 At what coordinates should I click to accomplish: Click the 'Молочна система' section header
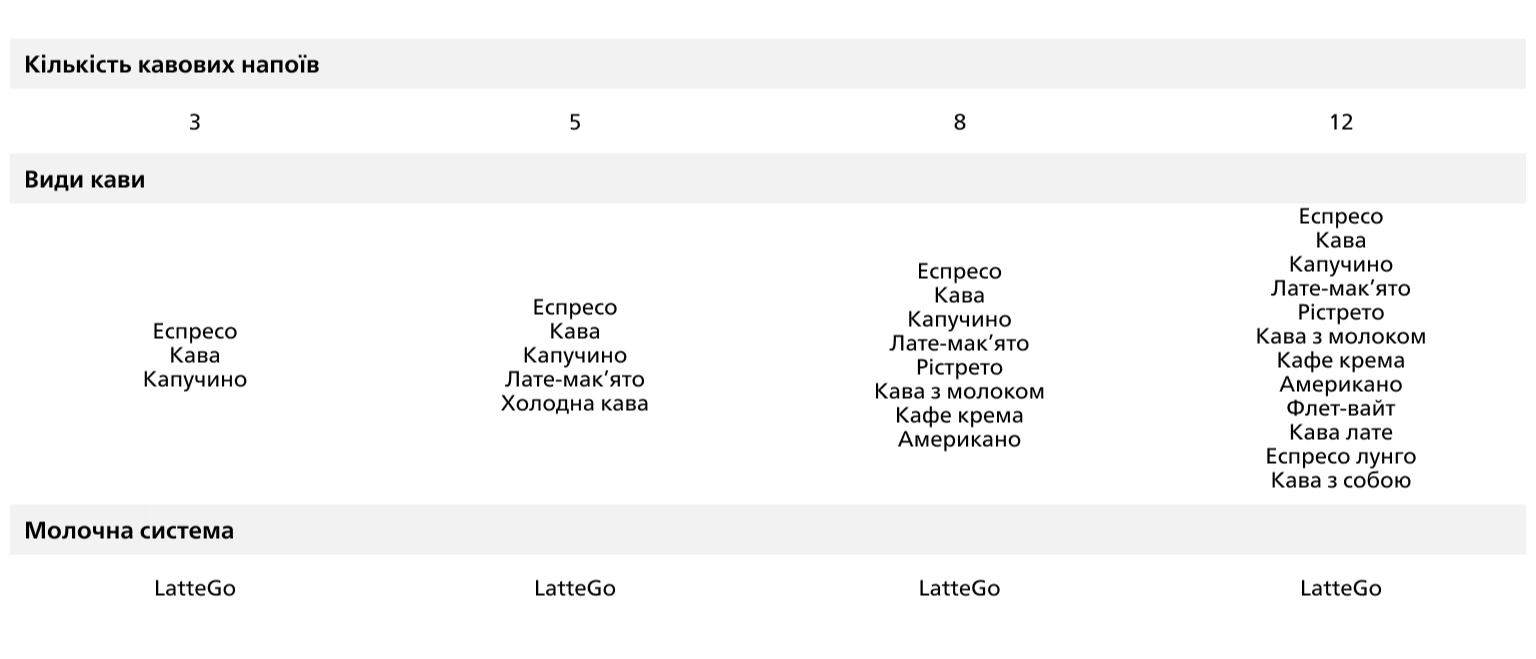[x=768, y=530]
